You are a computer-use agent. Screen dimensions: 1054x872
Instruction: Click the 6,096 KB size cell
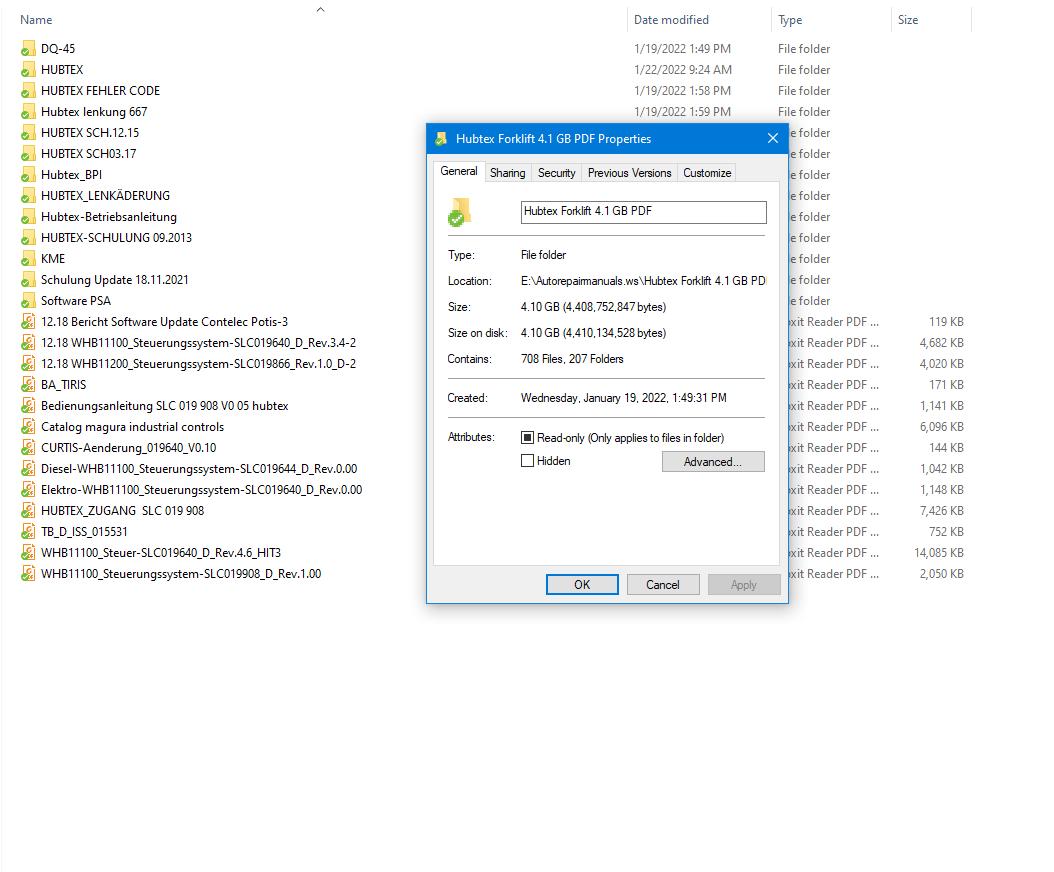[941, 427]
